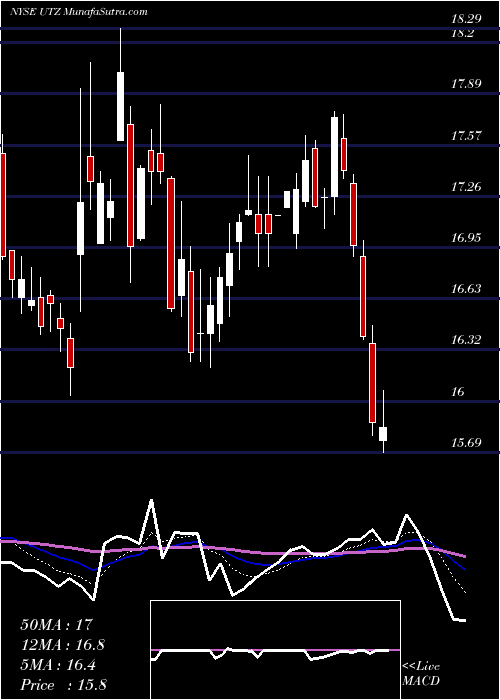Click the 18.29 price axis label
This screenshot has width=500, height=700.
466,19
